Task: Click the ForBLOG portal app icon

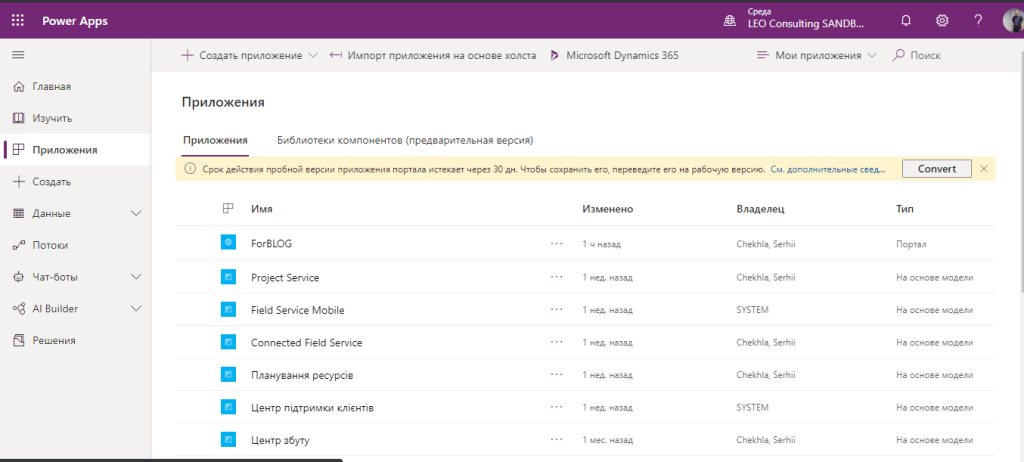Action: tap(228, 243)
